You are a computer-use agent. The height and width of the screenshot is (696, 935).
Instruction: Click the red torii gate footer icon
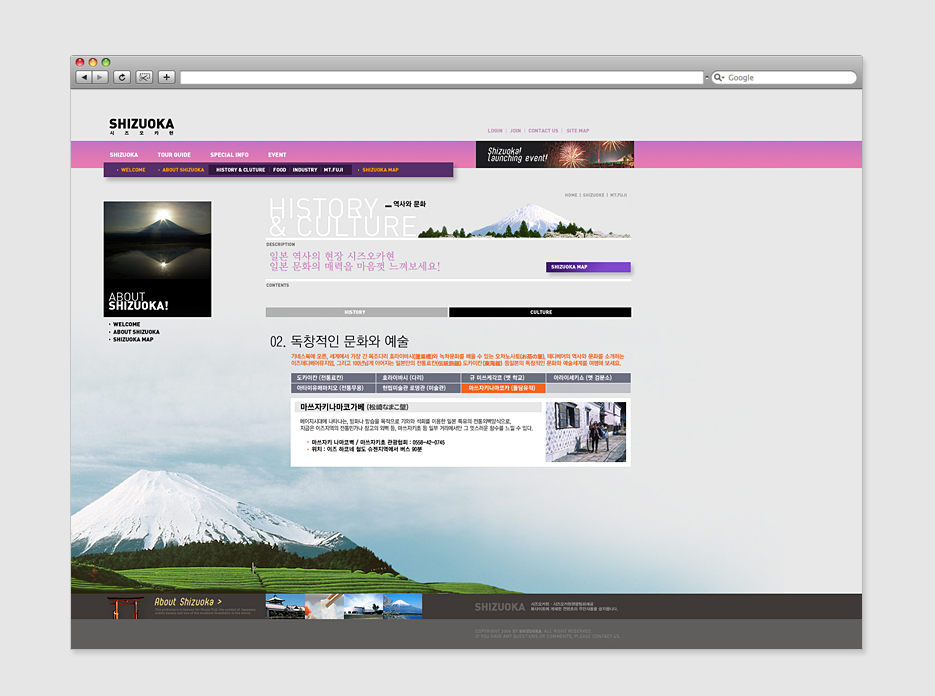click(126, 607)
